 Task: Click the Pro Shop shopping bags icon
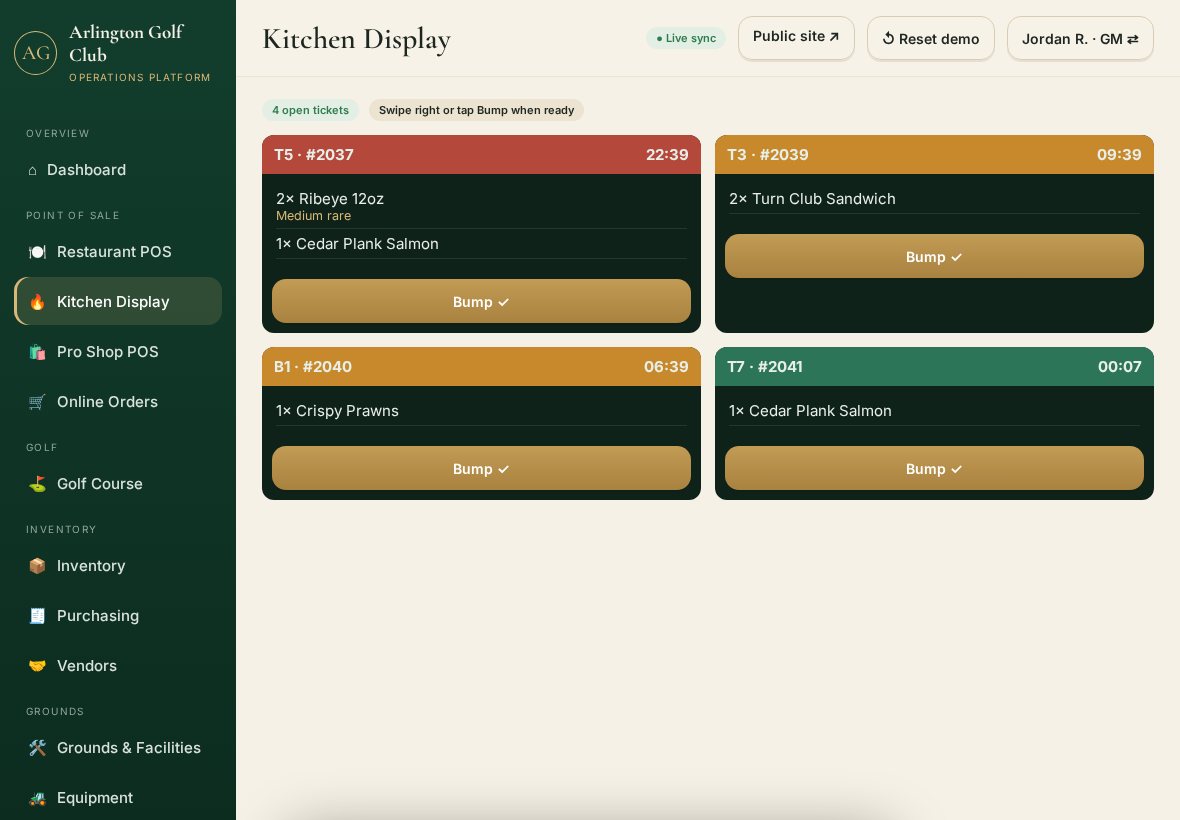tap(37, 352)
